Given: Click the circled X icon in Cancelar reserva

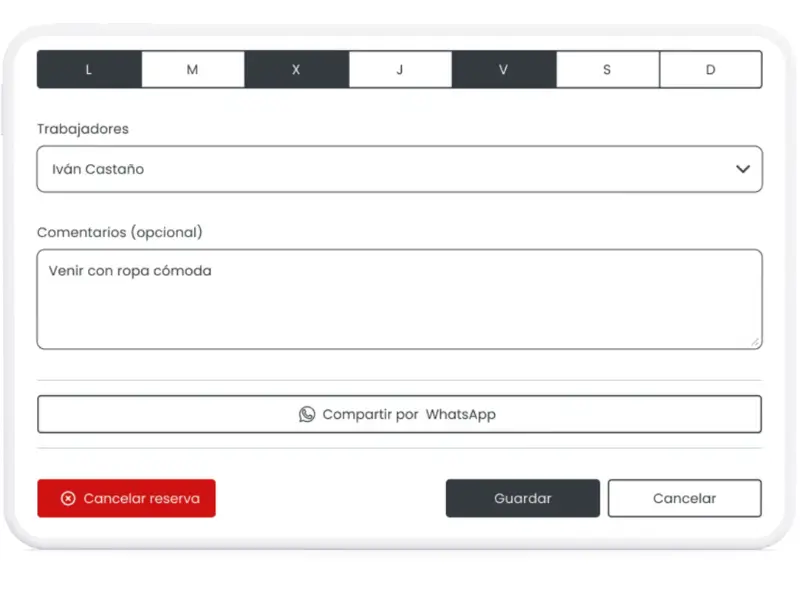Looking at the screenshot, I should coord(68,498).
